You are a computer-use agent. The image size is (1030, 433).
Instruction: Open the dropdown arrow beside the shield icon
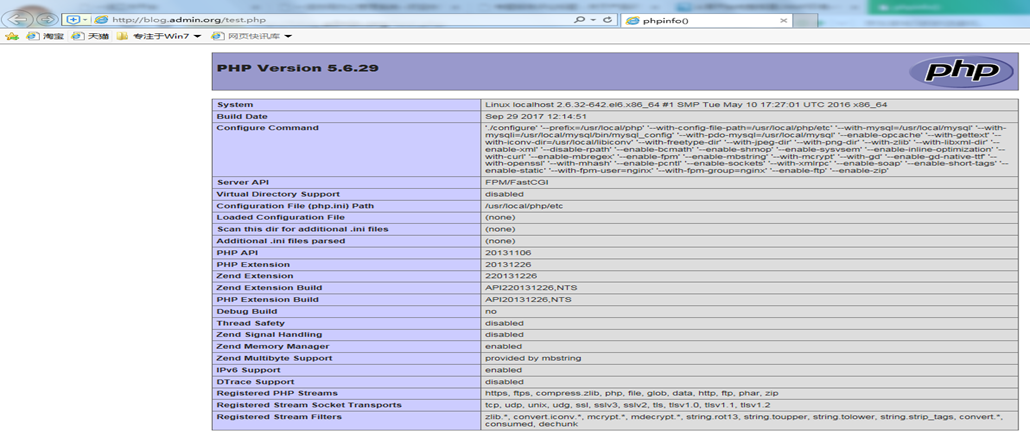click(85, 20)
